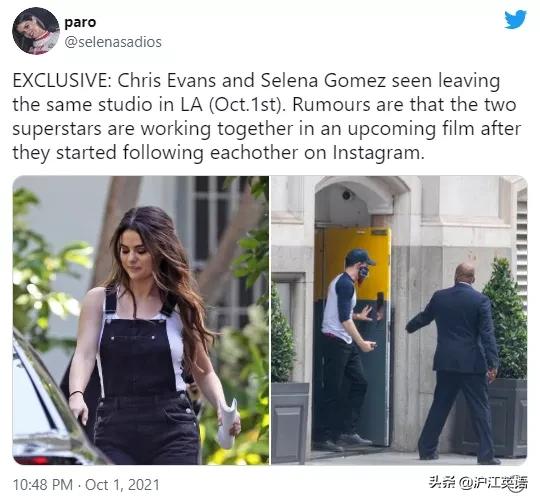
Task: Click the name Selena Gomez in the tweet text
Action: (323, 81)
